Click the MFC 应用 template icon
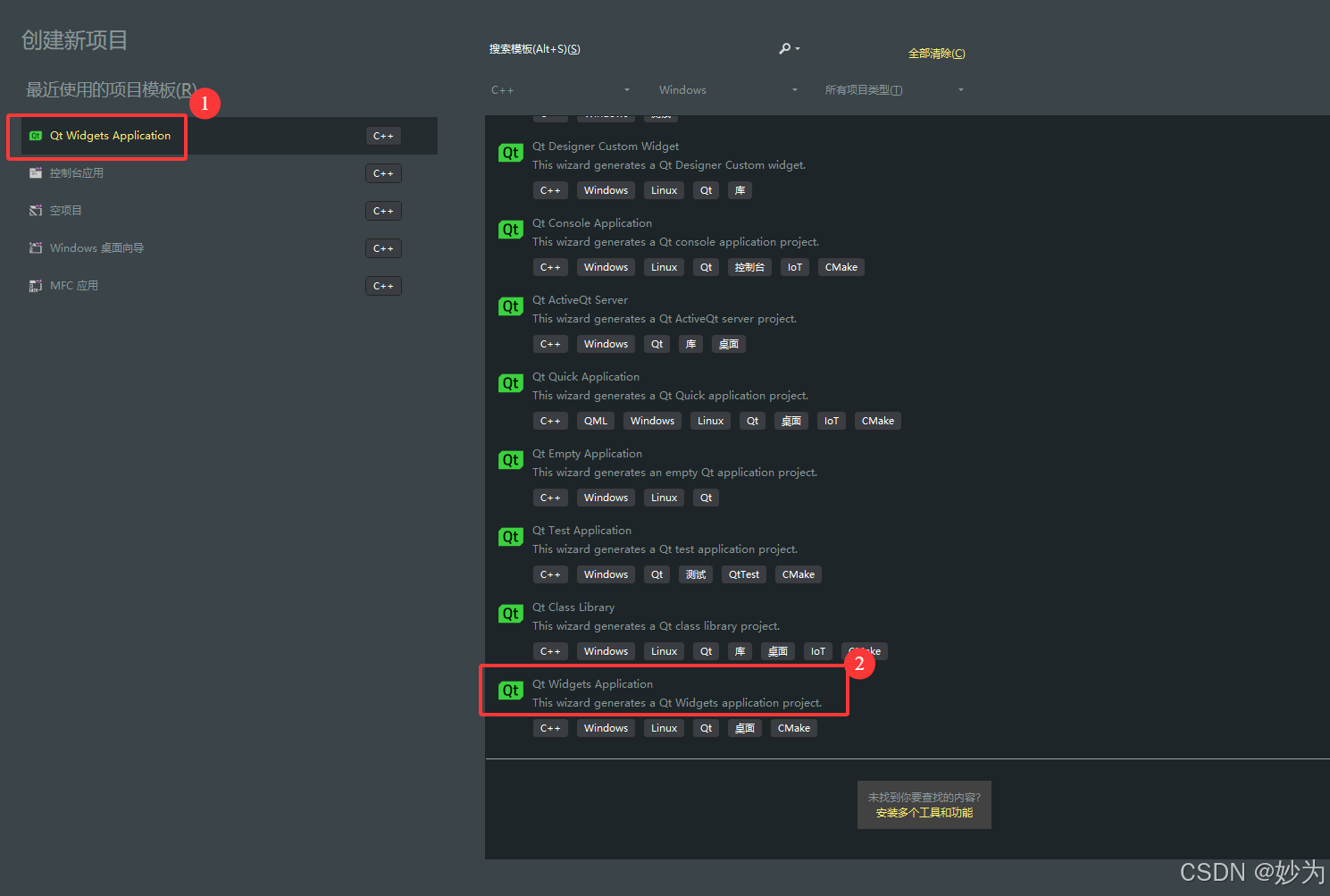Viewport: 1330px width, 896px height. [x=36, y=286]
